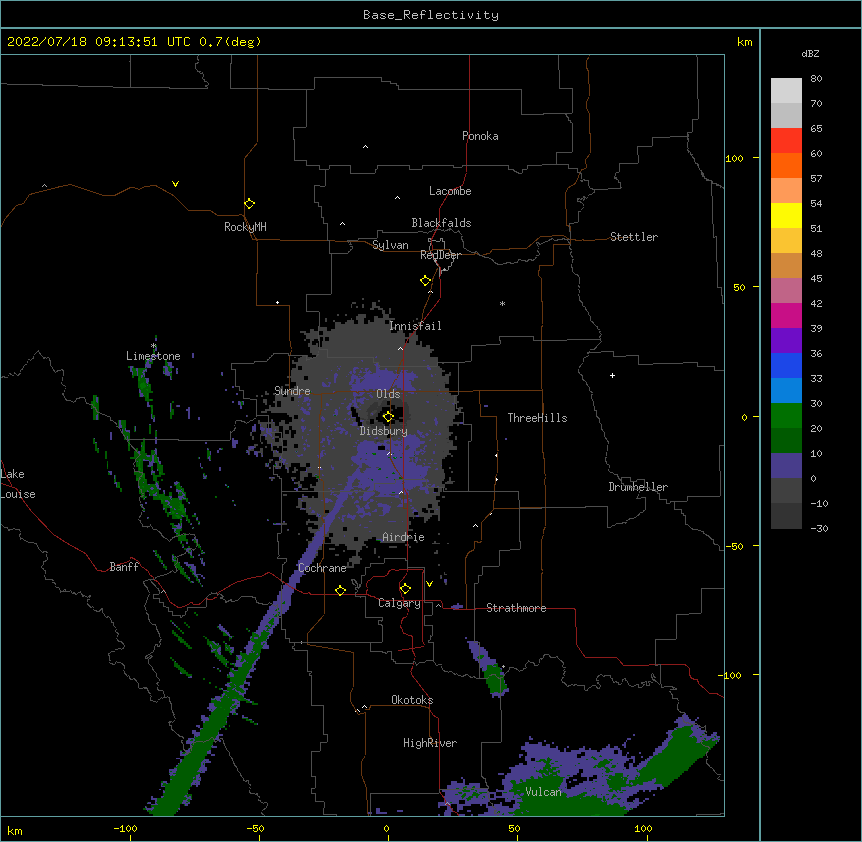Click the yellow v marker east of Calgary's diamond
This screenshot has height=842, width=862.
[429, 584]
